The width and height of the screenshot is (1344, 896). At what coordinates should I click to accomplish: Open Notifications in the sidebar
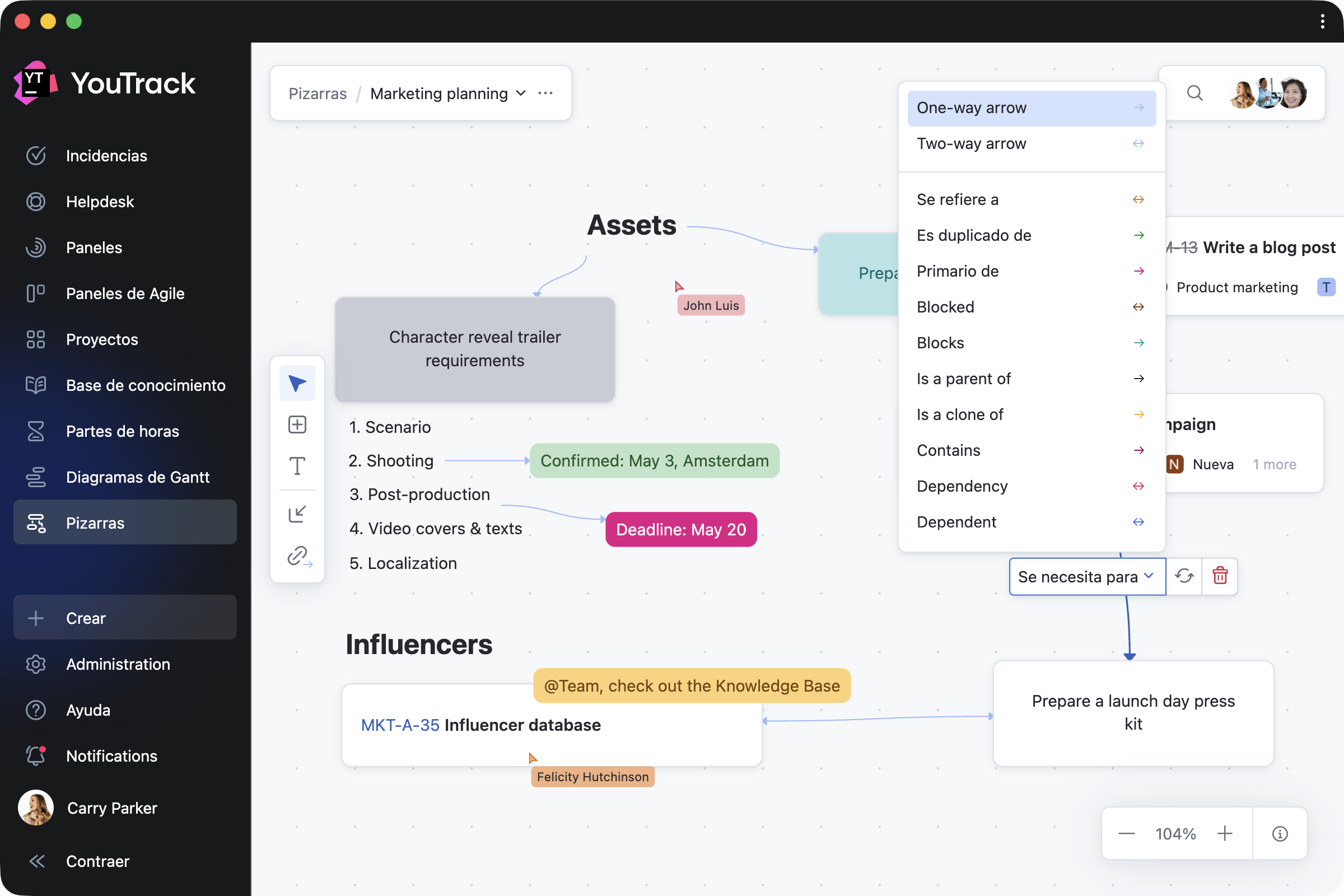(x=111, y=755)
